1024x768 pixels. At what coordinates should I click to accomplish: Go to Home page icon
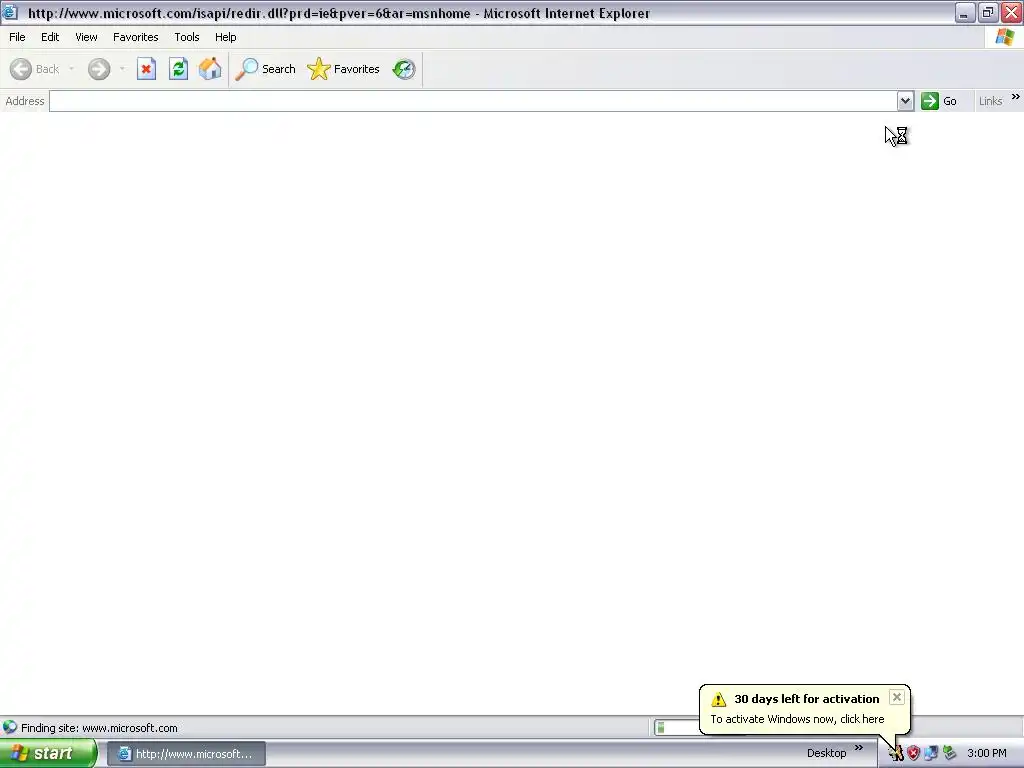[x=210, y=69]
